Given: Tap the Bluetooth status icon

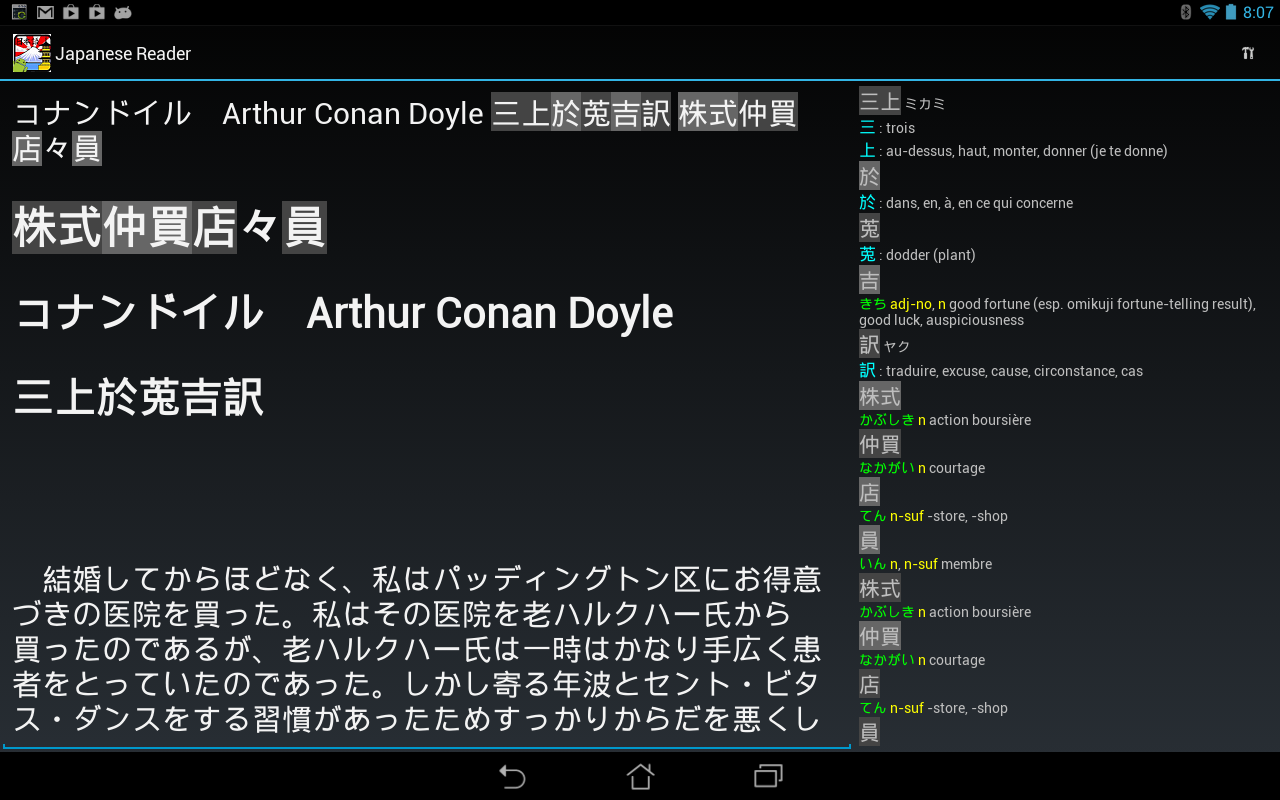Looking at the screenshot, I should click(x=1186, y=12).
